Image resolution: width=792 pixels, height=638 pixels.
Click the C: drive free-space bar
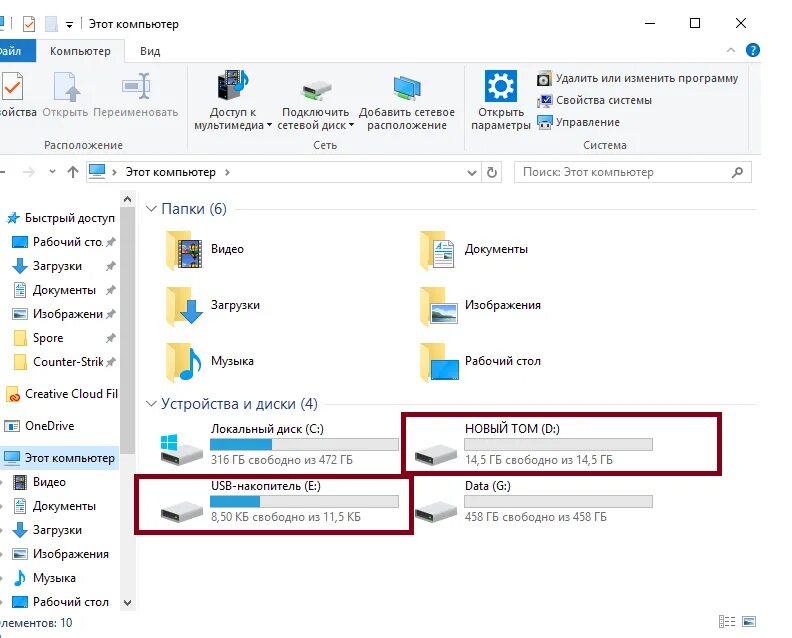304,445
